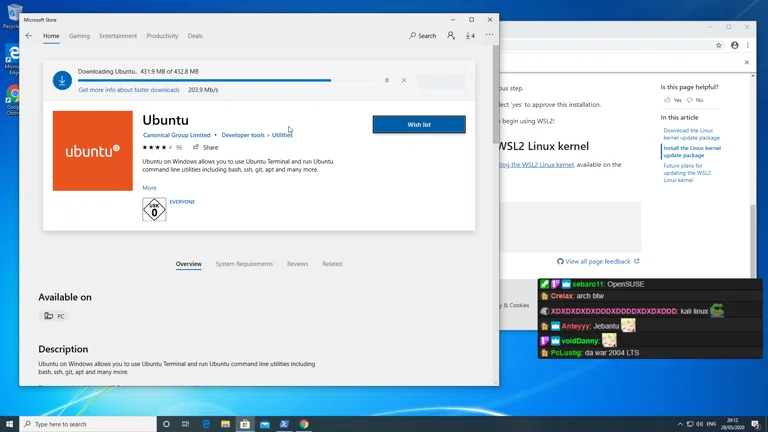Add Ubuntu to Wish list

[419, 124]
